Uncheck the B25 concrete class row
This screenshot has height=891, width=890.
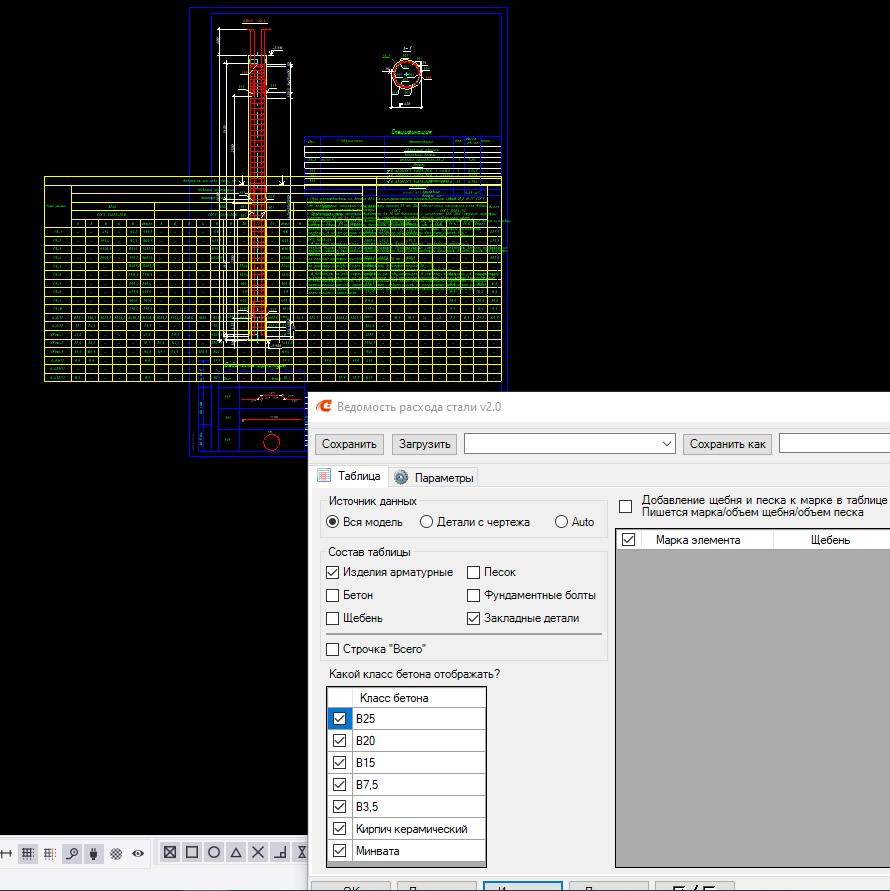(x=340, y=719)
